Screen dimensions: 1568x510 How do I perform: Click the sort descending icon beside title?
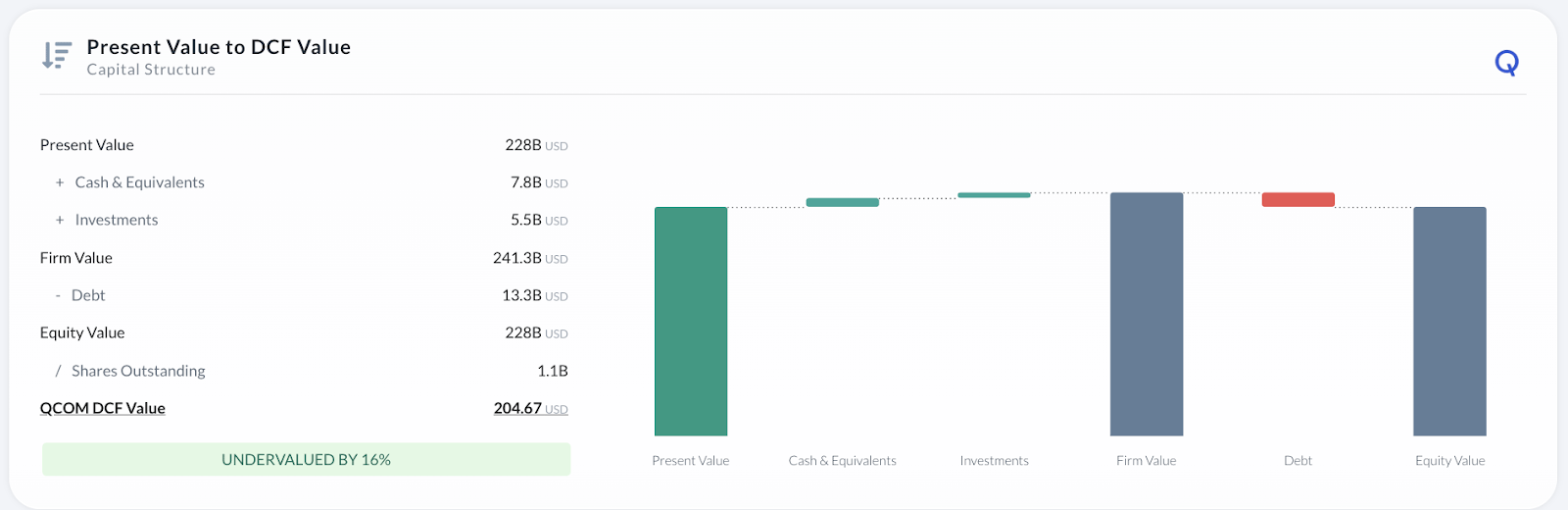pyautogui.click(x=57, y=55)
